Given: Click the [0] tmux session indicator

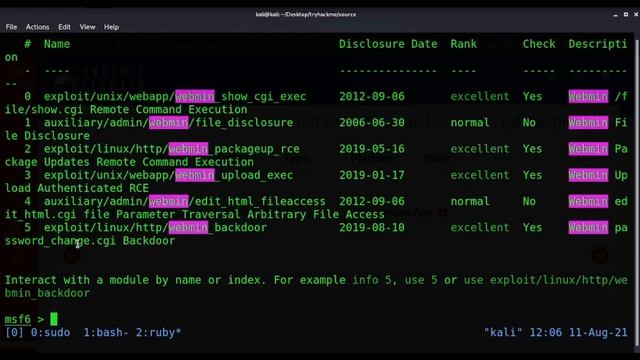Looking at the screenshot, I should pyautogui.click(x=14, y=332).
